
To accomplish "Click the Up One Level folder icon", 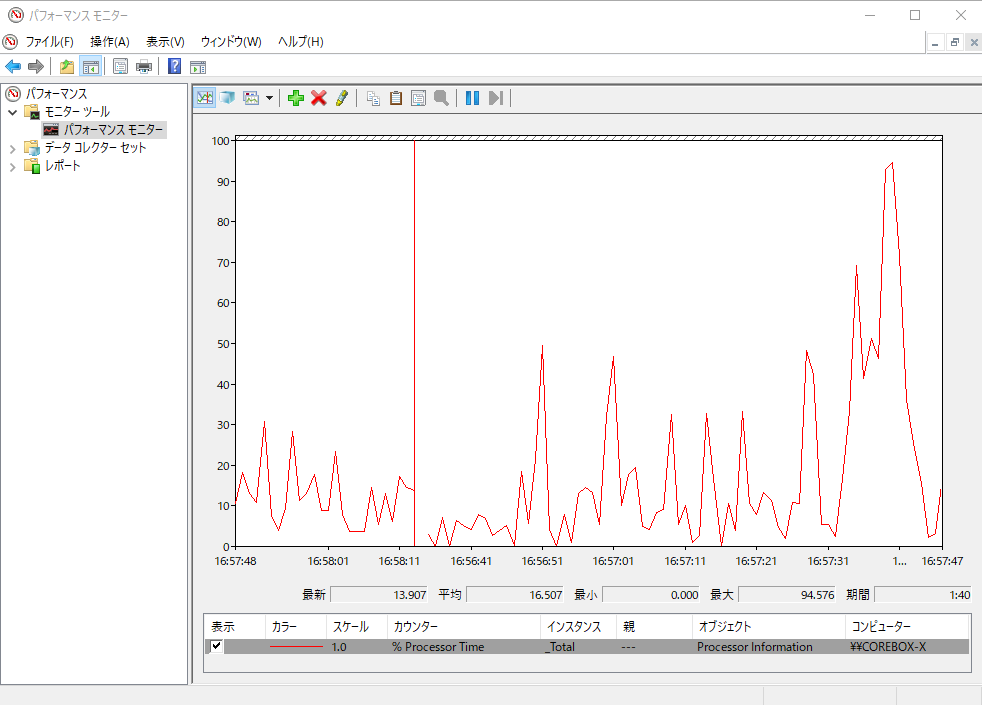I will 67,66.
